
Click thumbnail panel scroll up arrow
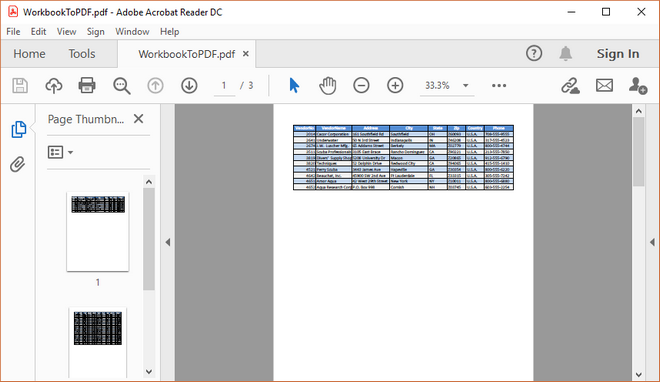149,182
